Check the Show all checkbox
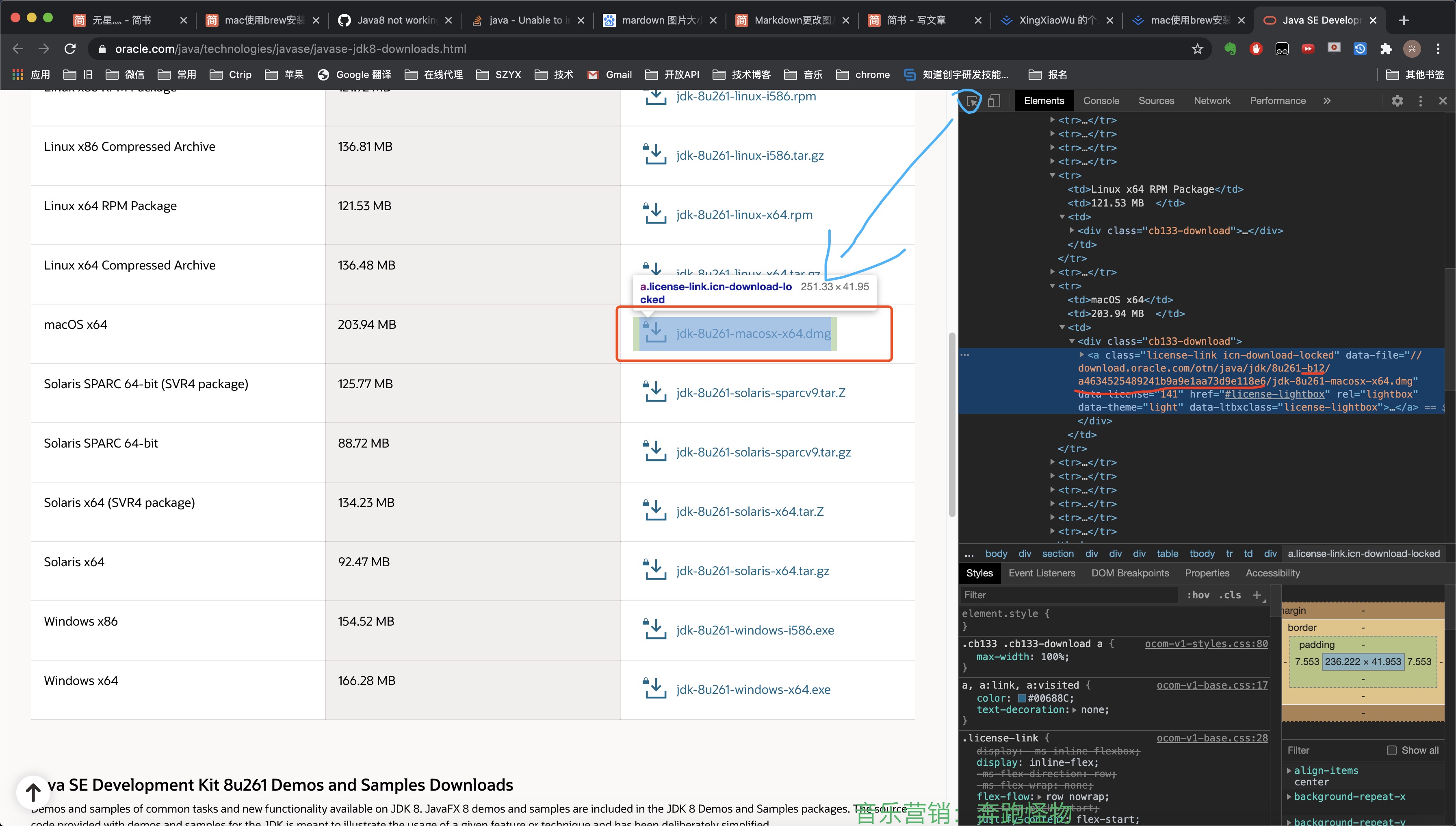The height and width of the screenshot is (826, 1456). click(1391, 750)
